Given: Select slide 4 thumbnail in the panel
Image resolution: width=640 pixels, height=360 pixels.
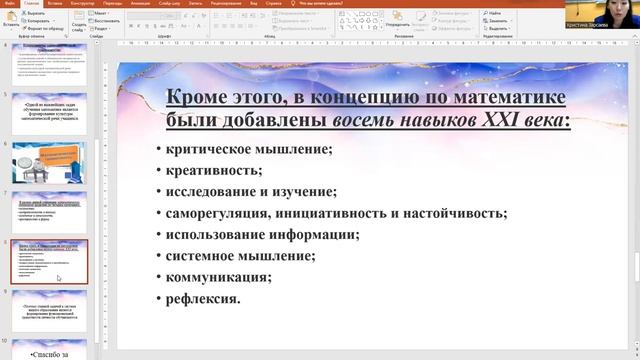Looking at the screenshot, I should (49, 64).
